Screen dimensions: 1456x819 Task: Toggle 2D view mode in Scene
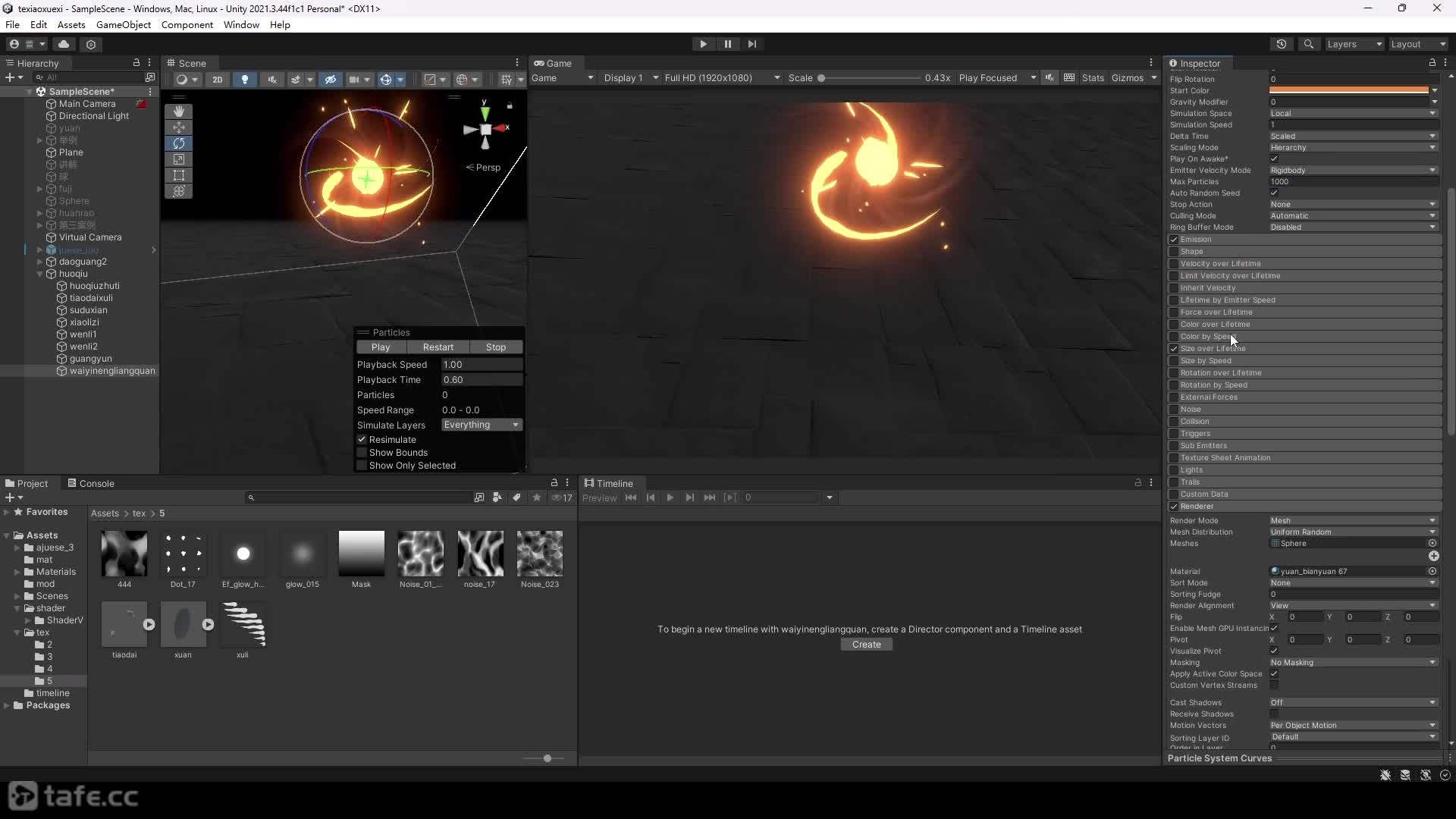pos(218,80)
